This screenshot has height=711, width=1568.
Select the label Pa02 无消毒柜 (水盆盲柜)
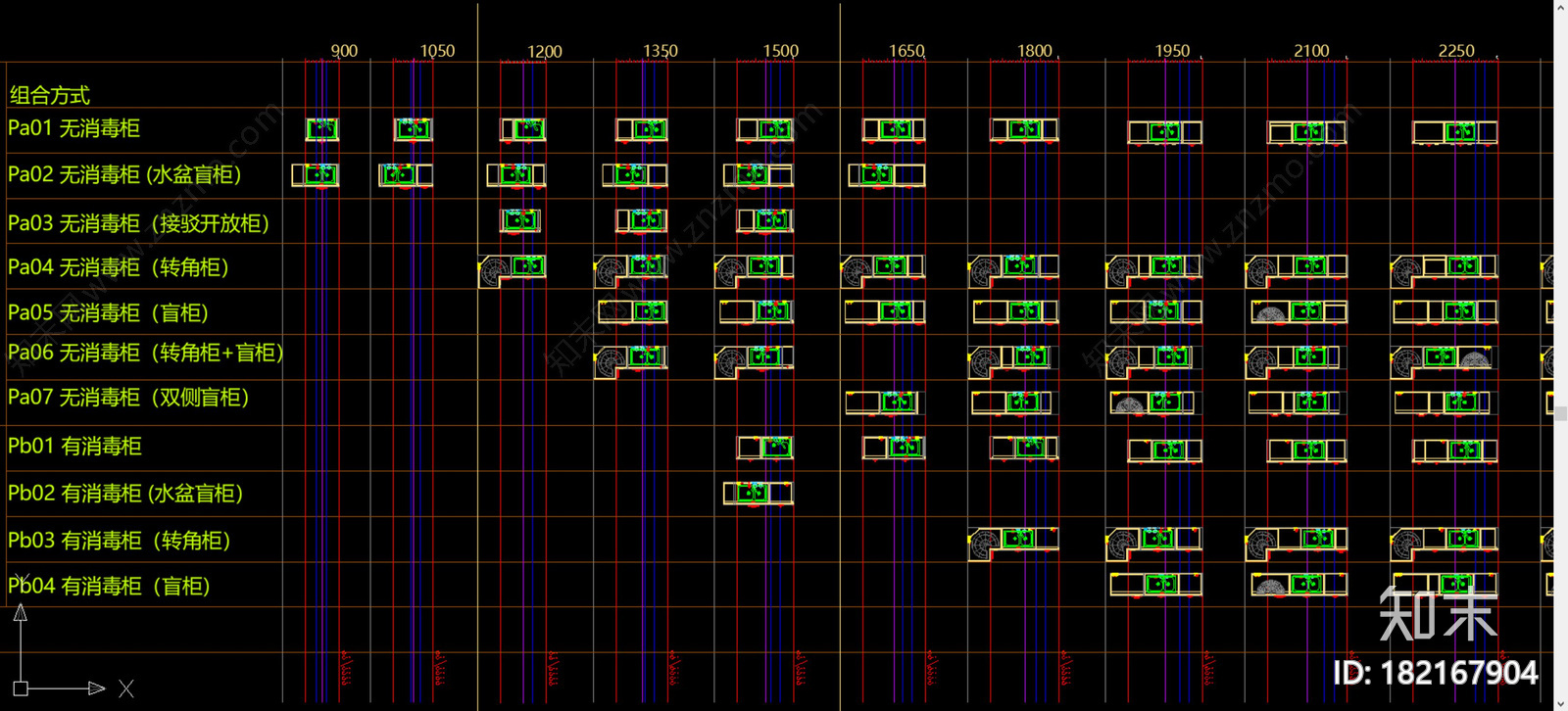pos(124,174)
